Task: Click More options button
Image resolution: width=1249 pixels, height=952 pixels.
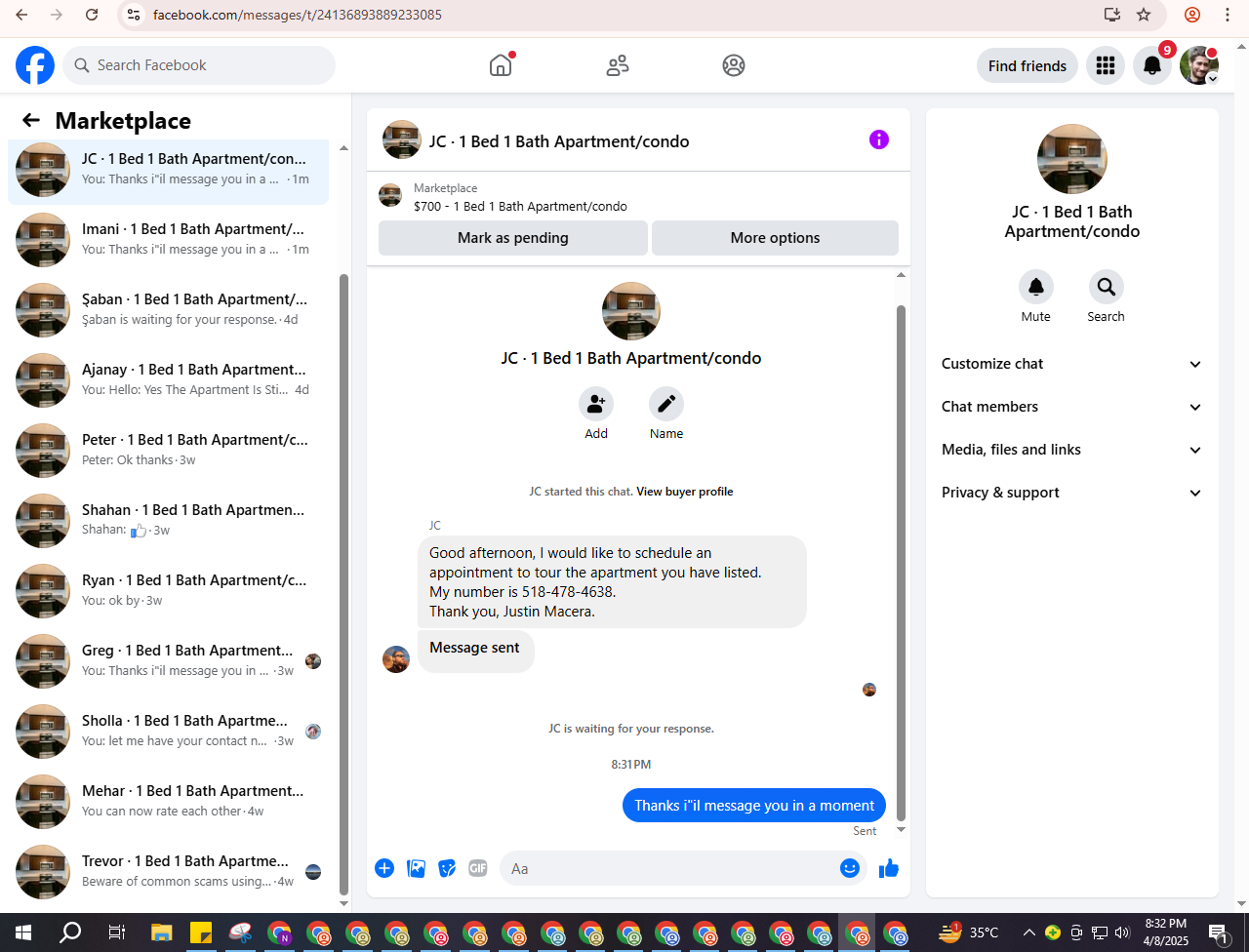Action: 775,238
